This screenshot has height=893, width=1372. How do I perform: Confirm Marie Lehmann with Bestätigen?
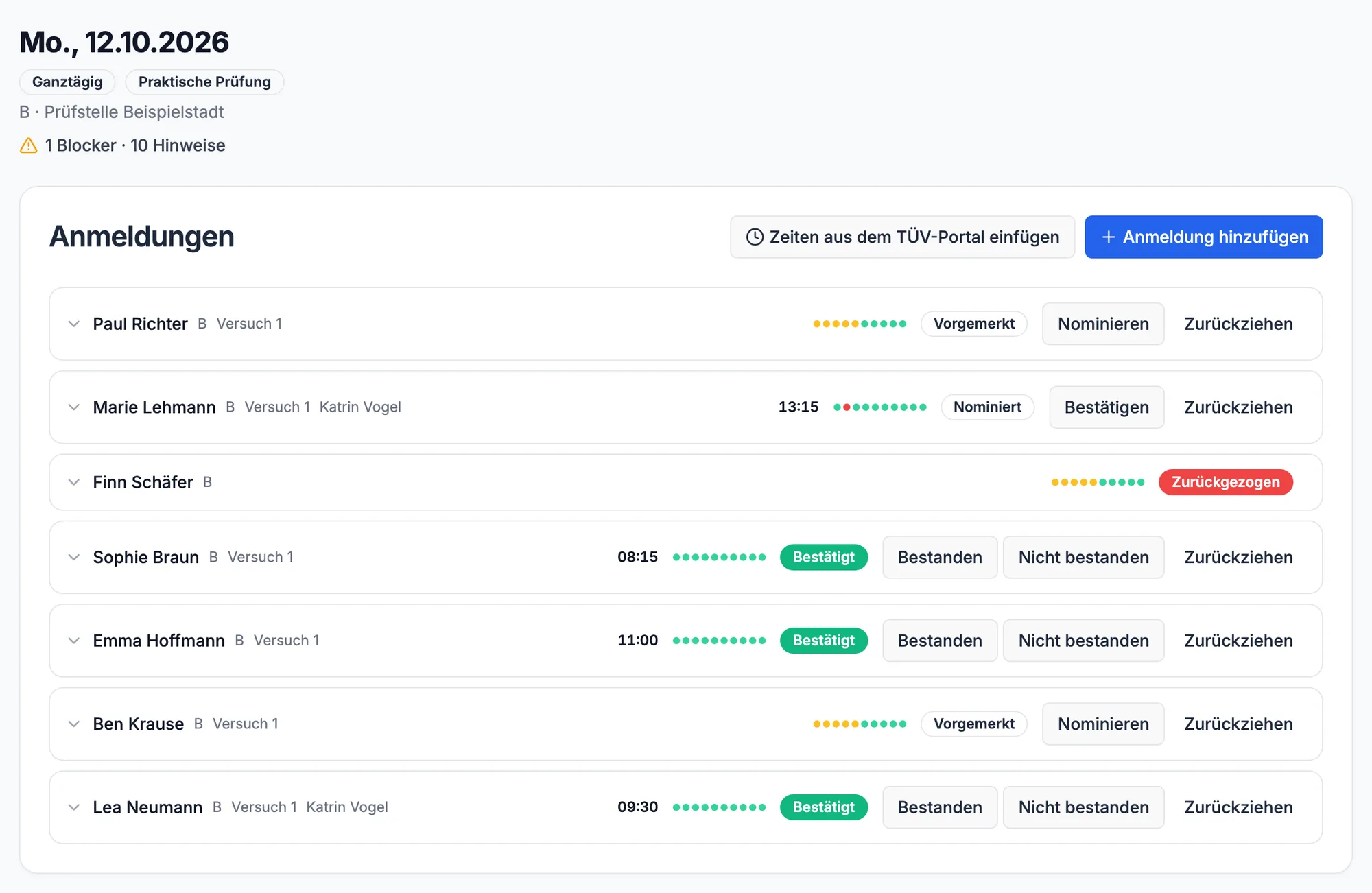click(x=1107, y=407)
